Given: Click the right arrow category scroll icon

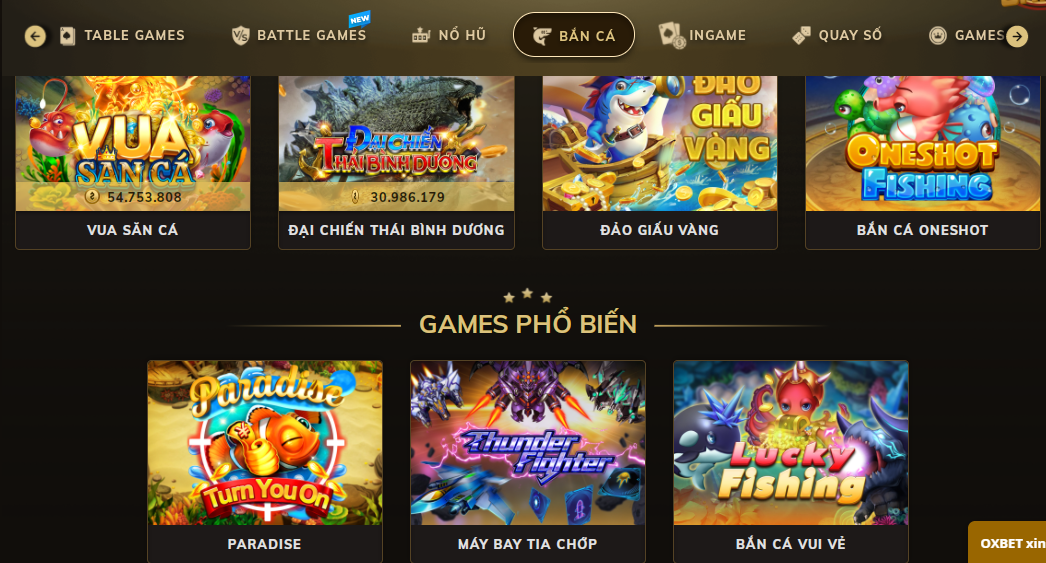Looking at the screenshot, I should click(1017, 36).
